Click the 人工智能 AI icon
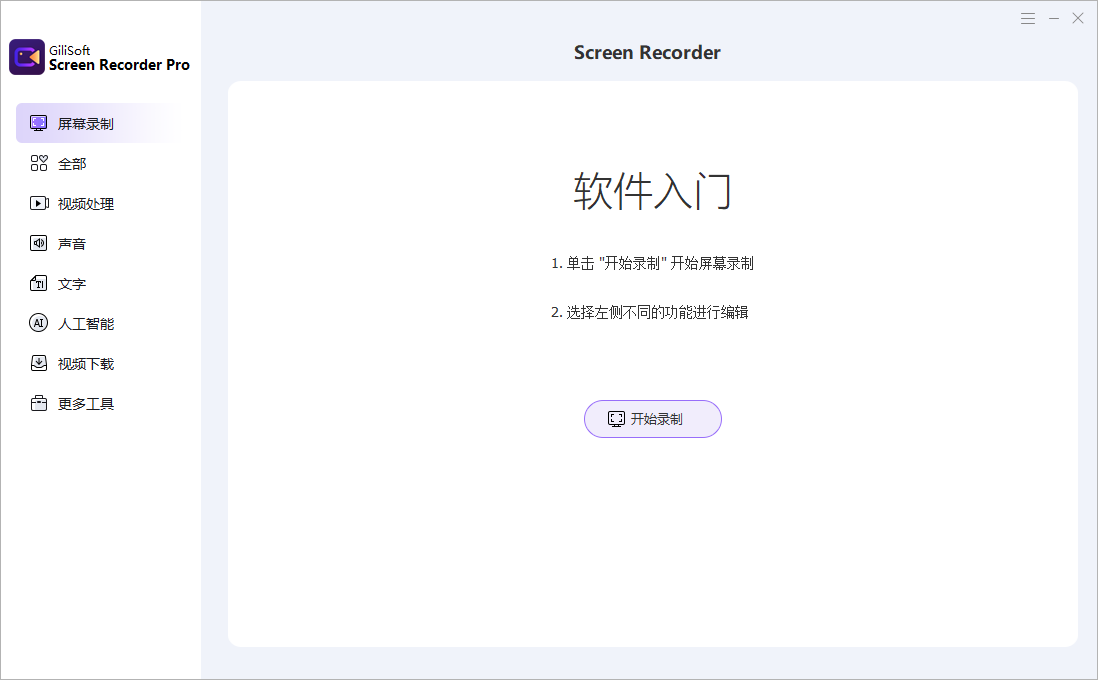 [x=39, y=323]
